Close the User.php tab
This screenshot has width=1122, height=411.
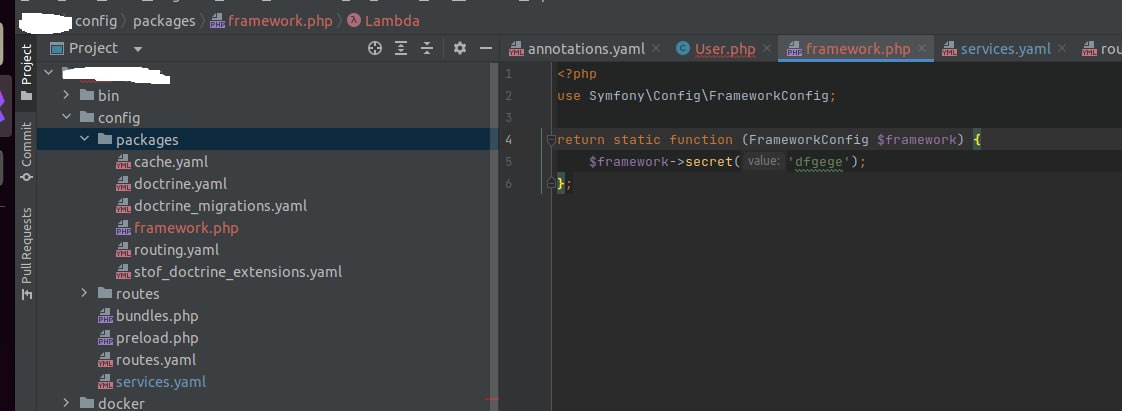[x=766, y=49]
